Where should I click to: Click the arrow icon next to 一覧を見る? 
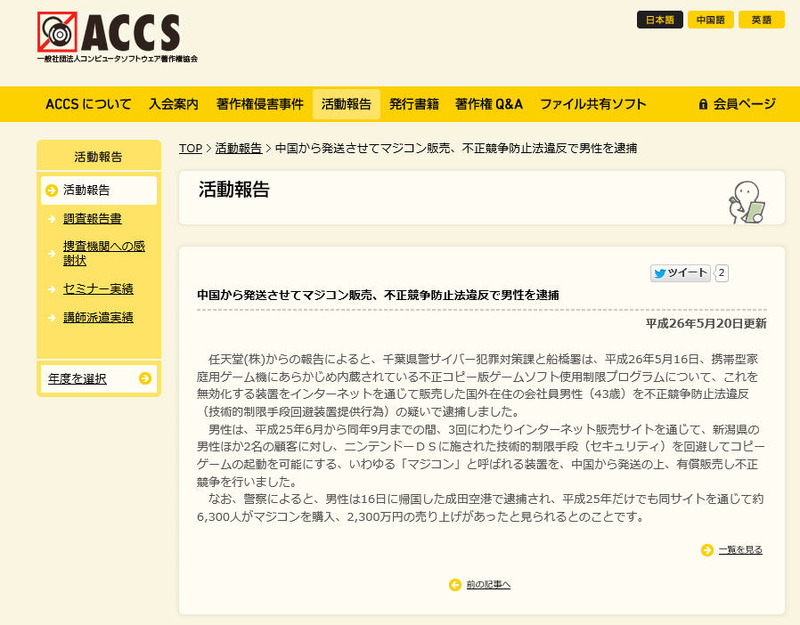click(x=707, y=549)
